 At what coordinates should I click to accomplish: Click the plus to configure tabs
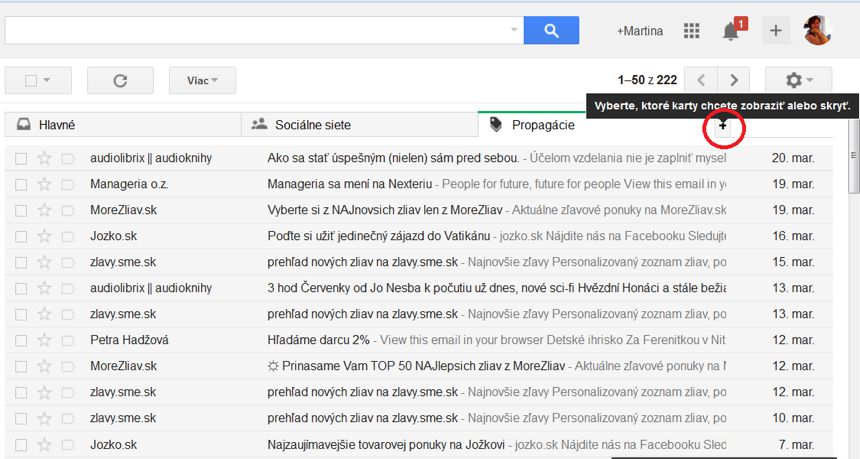tap(723, 126)
